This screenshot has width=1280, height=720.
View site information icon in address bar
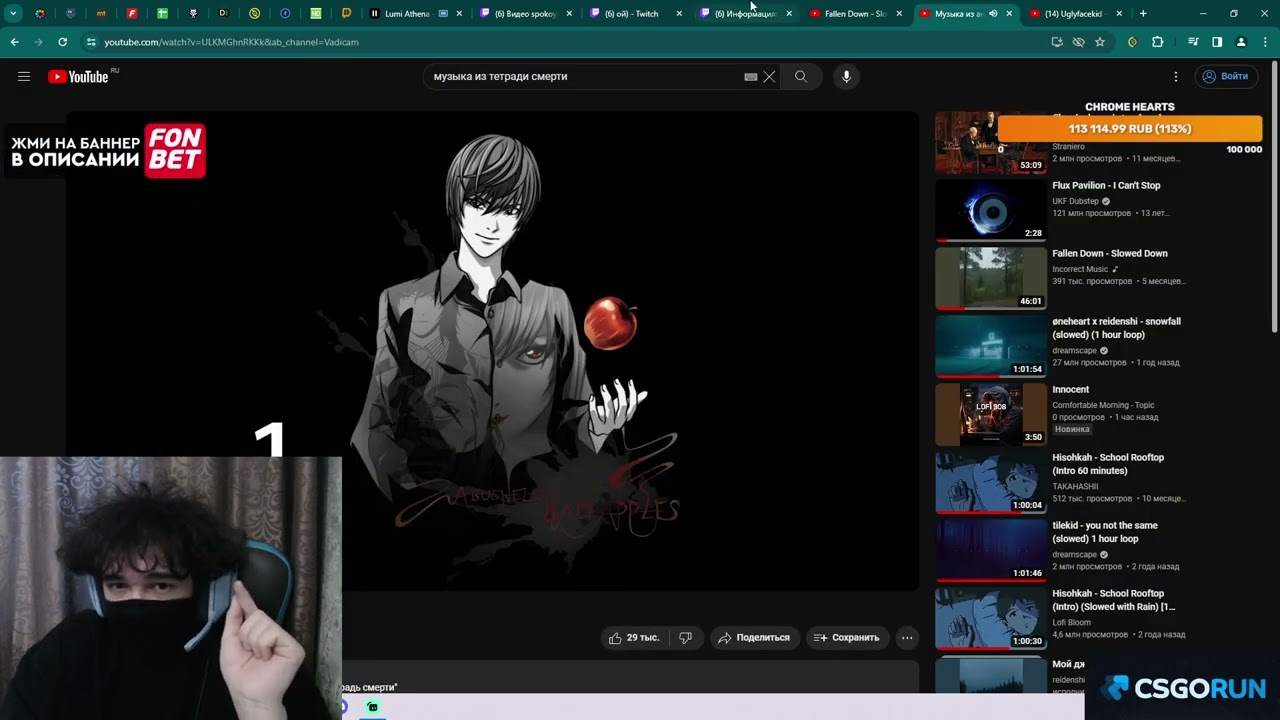tap(91, 42)
